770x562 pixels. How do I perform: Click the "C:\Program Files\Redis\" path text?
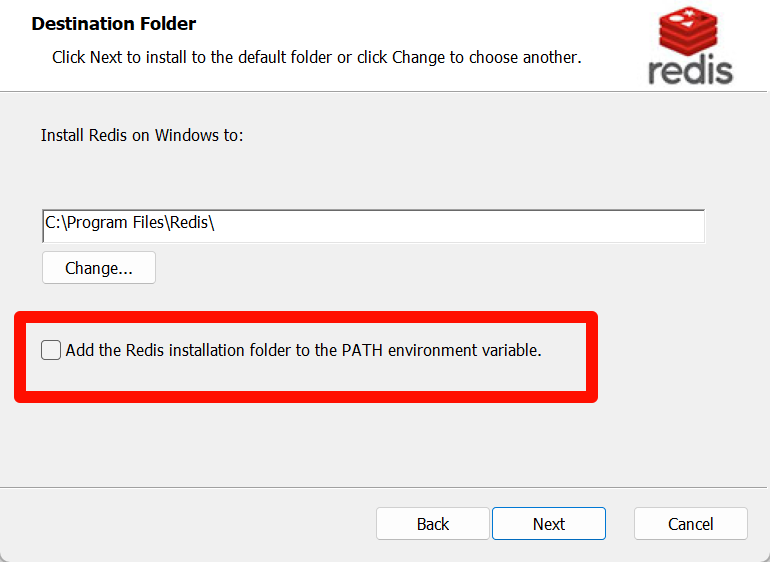click(x=130, y=224)
